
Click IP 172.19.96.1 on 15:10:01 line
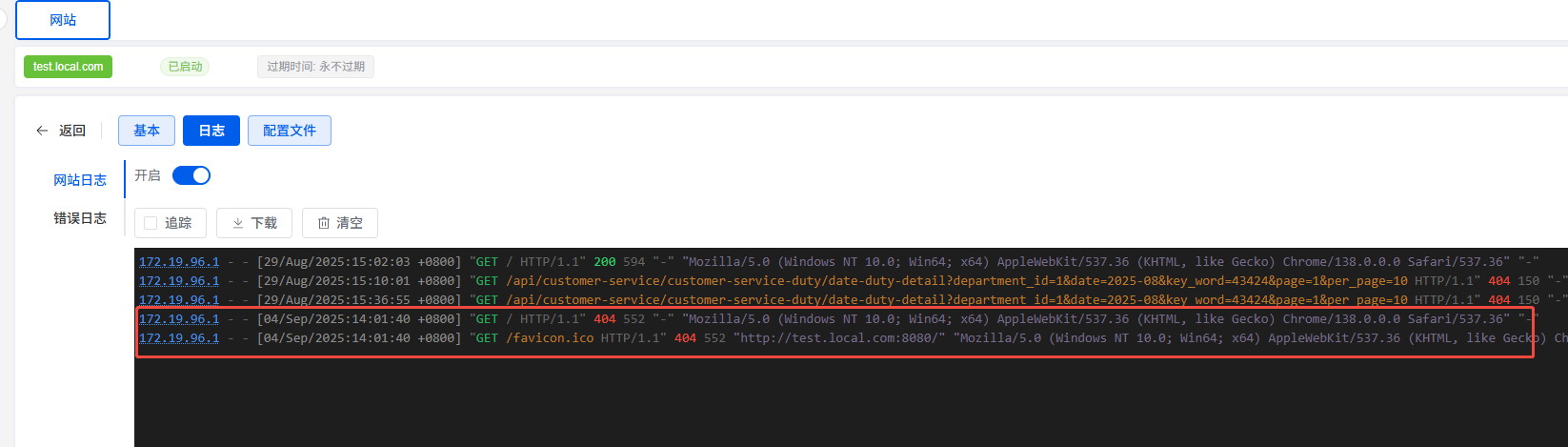pyautogui.click(x=179, y=281)
